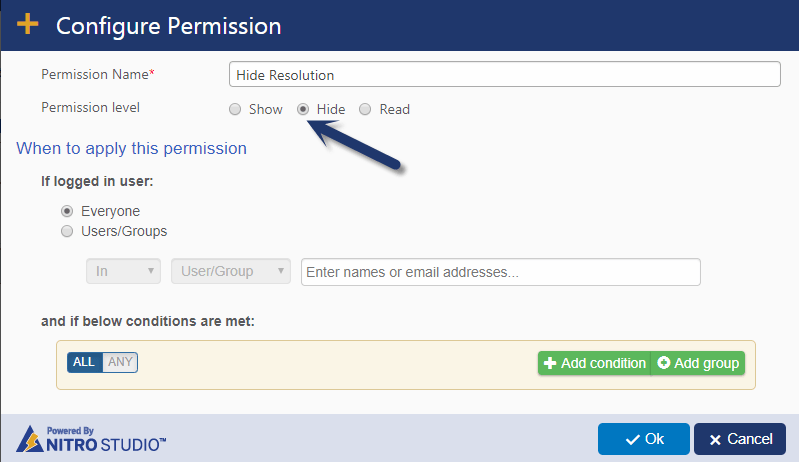
Task: Open the In operator dropdown
Action: pyautogui.click(x=124, y=271)
